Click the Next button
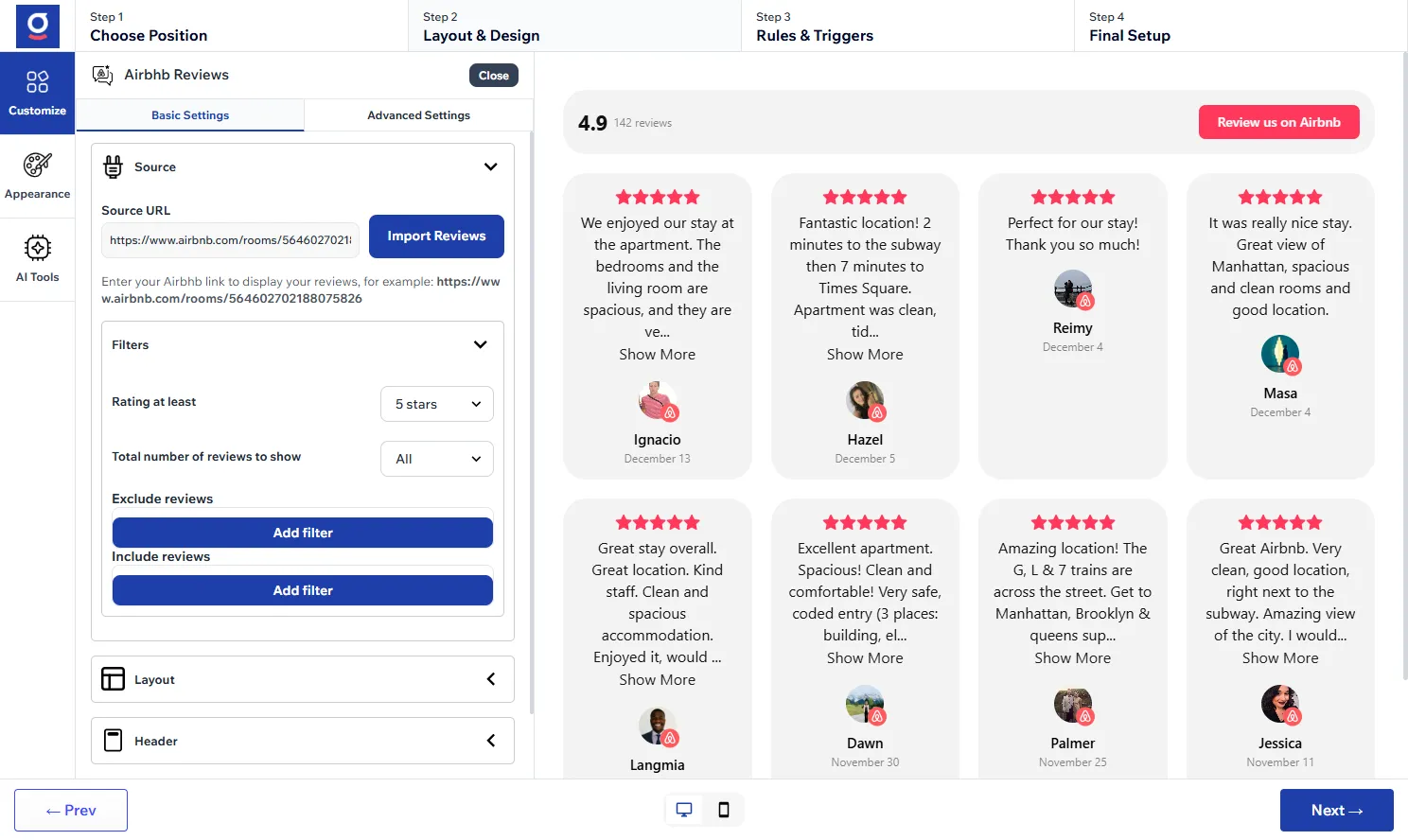 click(1337, 811)
